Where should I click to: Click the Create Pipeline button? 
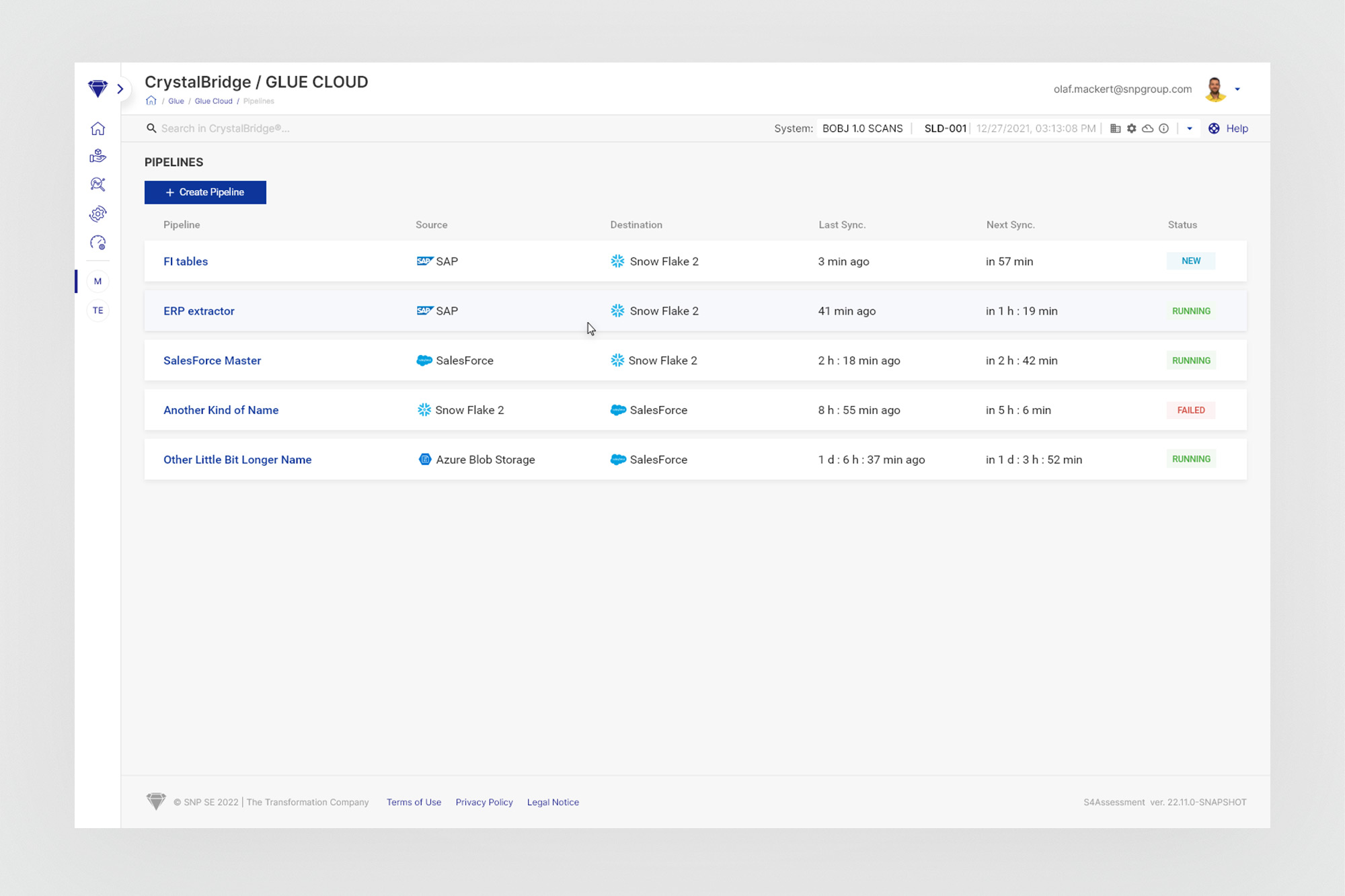click(x=205, y=192)
